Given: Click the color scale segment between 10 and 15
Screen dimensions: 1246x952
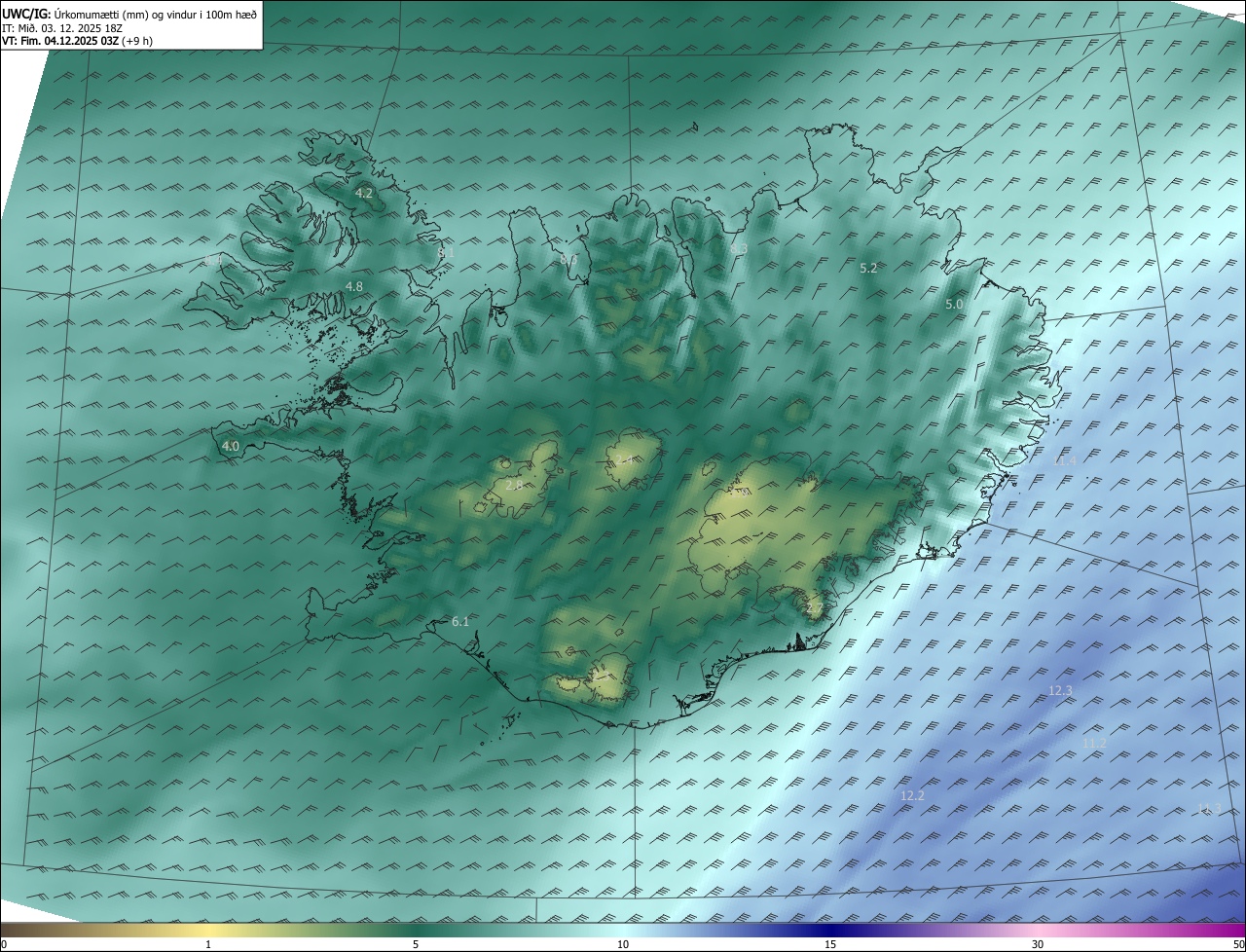Looking at the screenshot, I should point(727,930).
